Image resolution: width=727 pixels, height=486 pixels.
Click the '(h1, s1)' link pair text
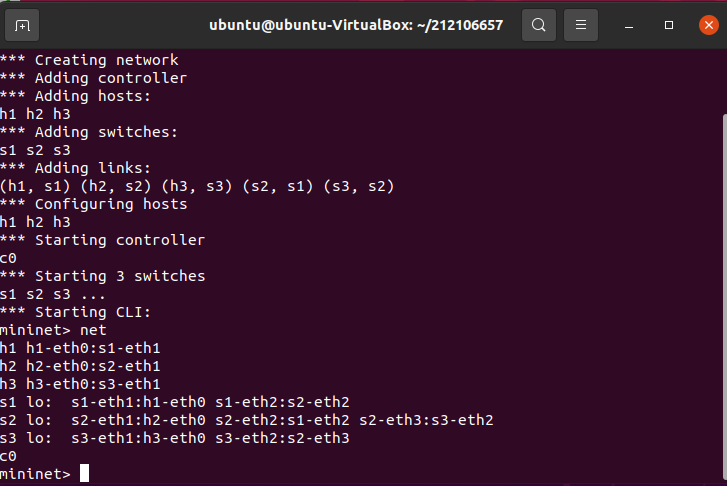point(35,186)
